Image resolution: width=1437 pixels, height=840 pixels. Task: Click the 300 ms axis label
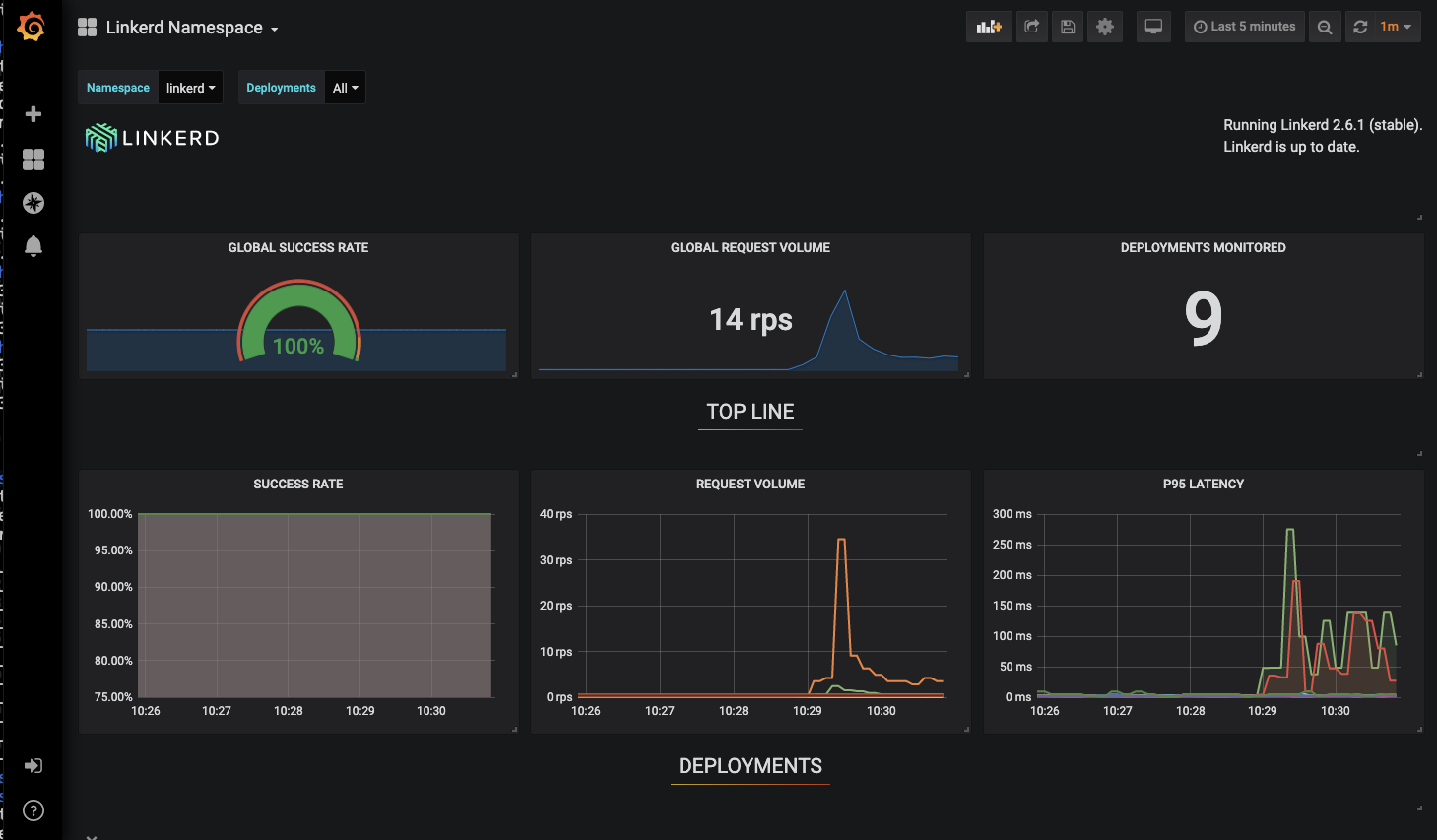pos(1012,514)
